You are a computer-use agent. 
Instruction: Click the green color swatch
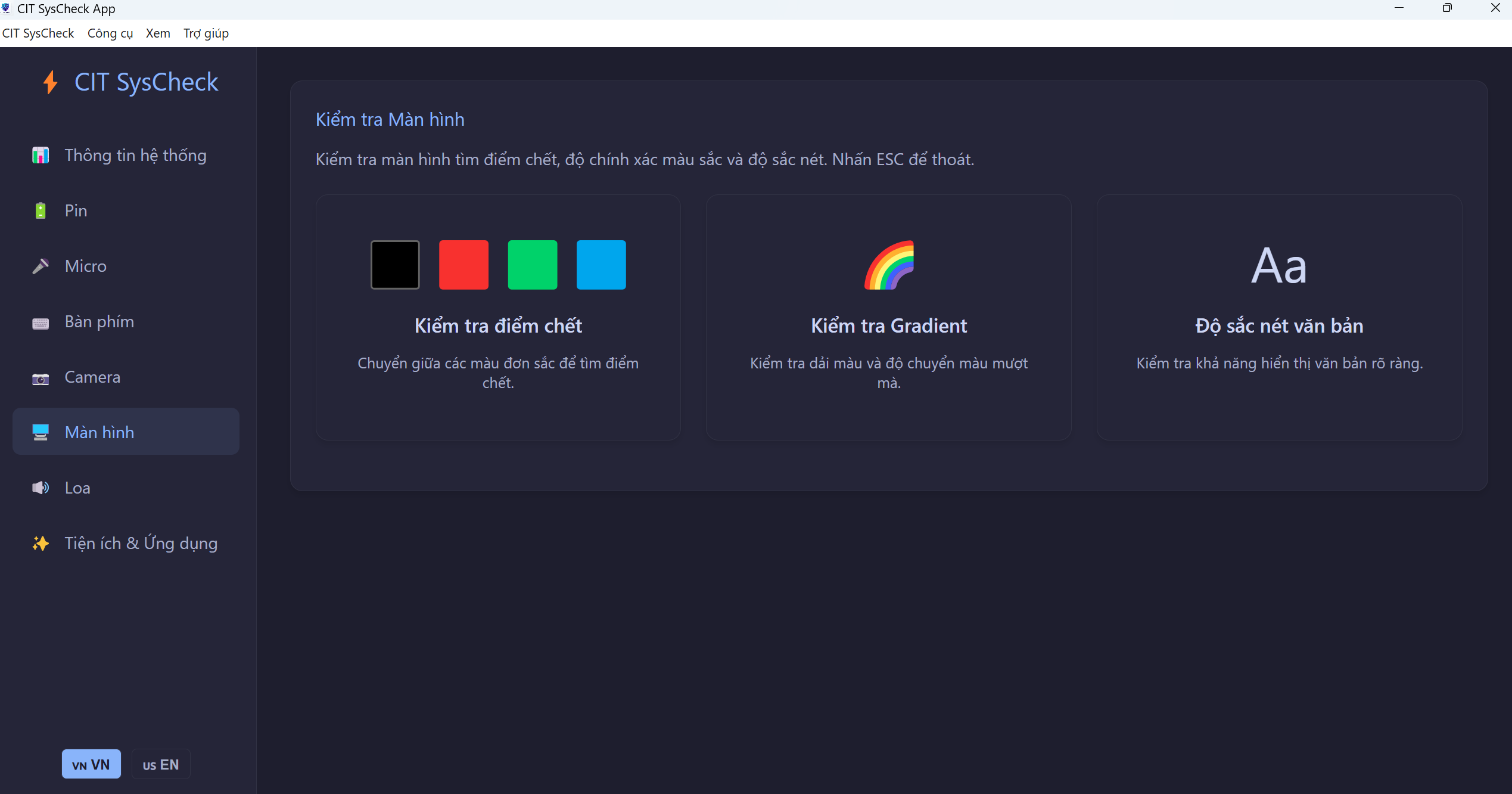532,265
